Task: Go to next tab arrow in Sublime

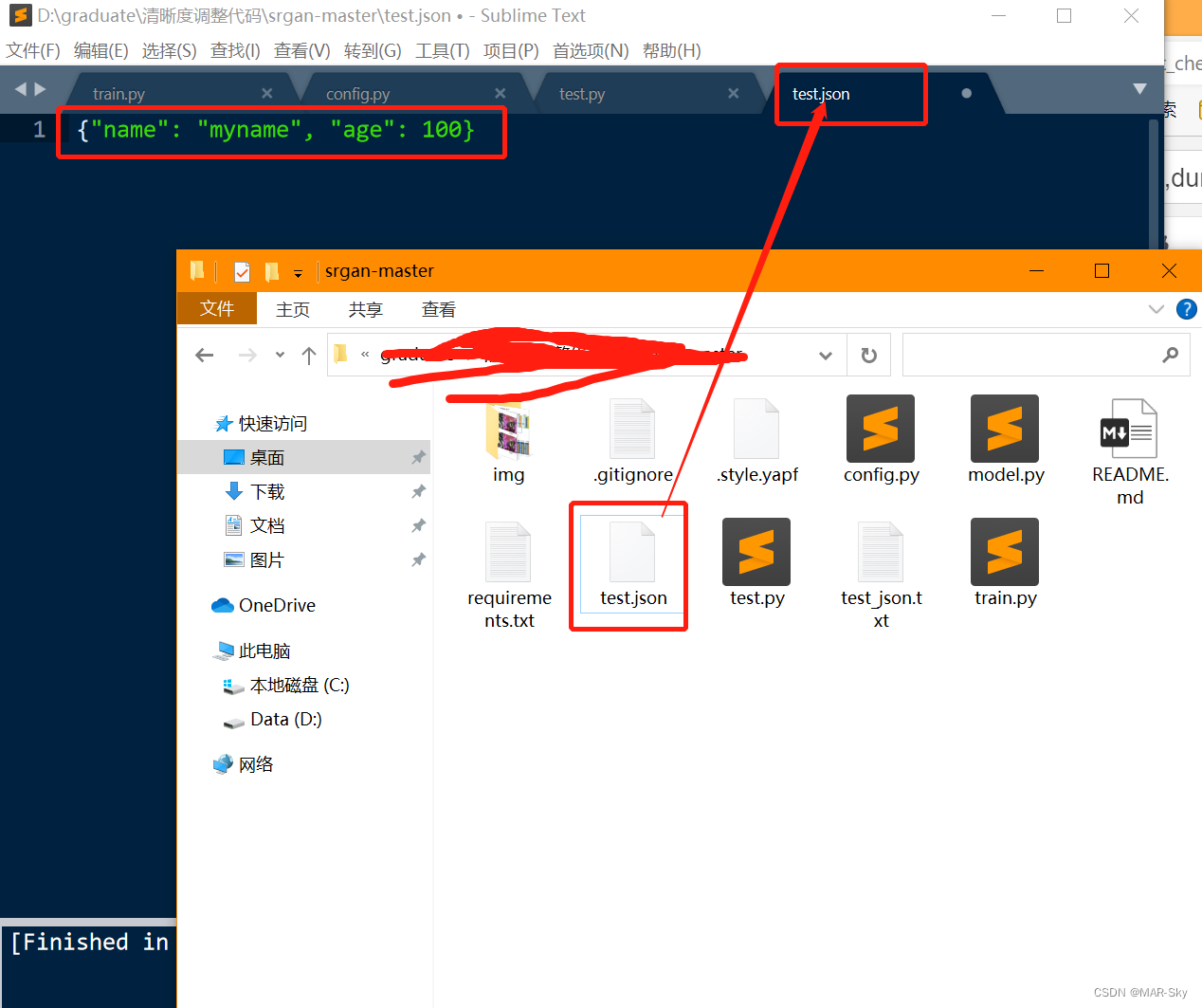Action: pyautogui.click(x=40, y=89)
